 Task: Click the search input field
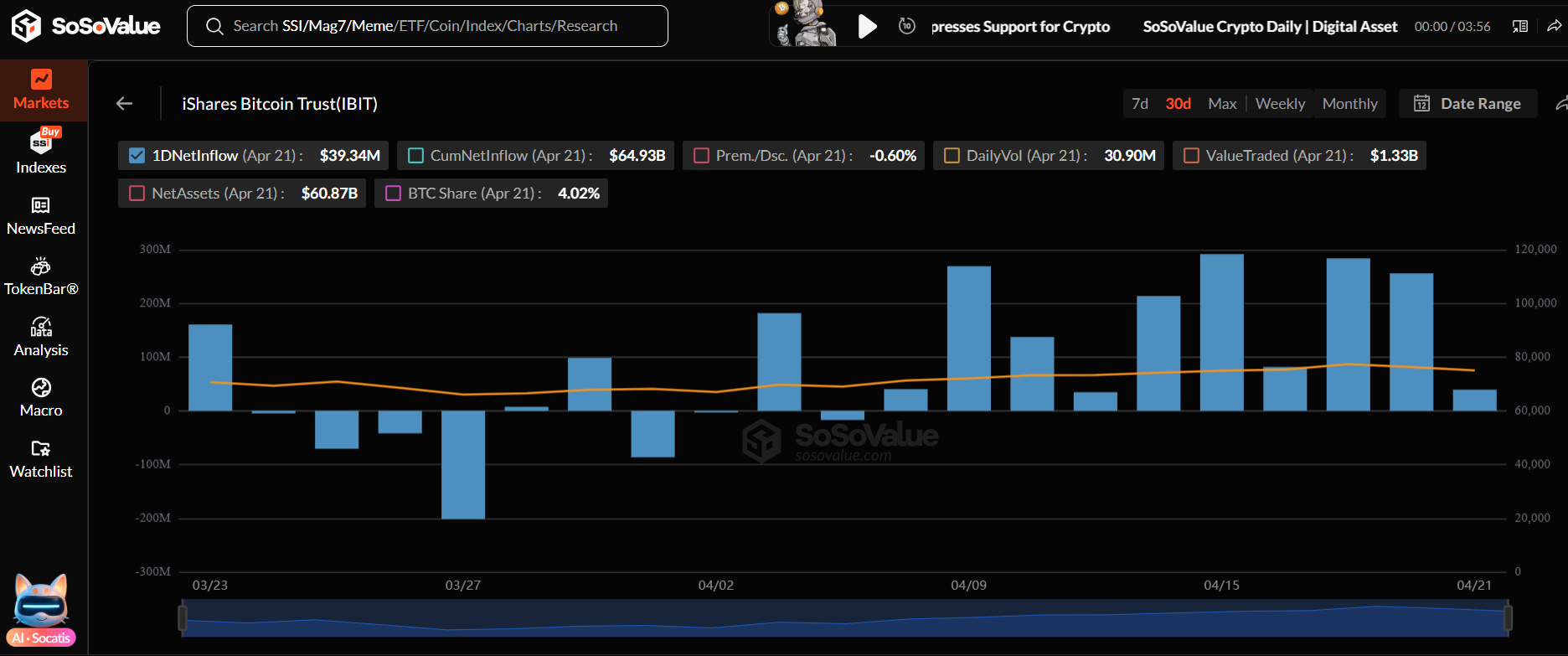[x=427, y=26]
